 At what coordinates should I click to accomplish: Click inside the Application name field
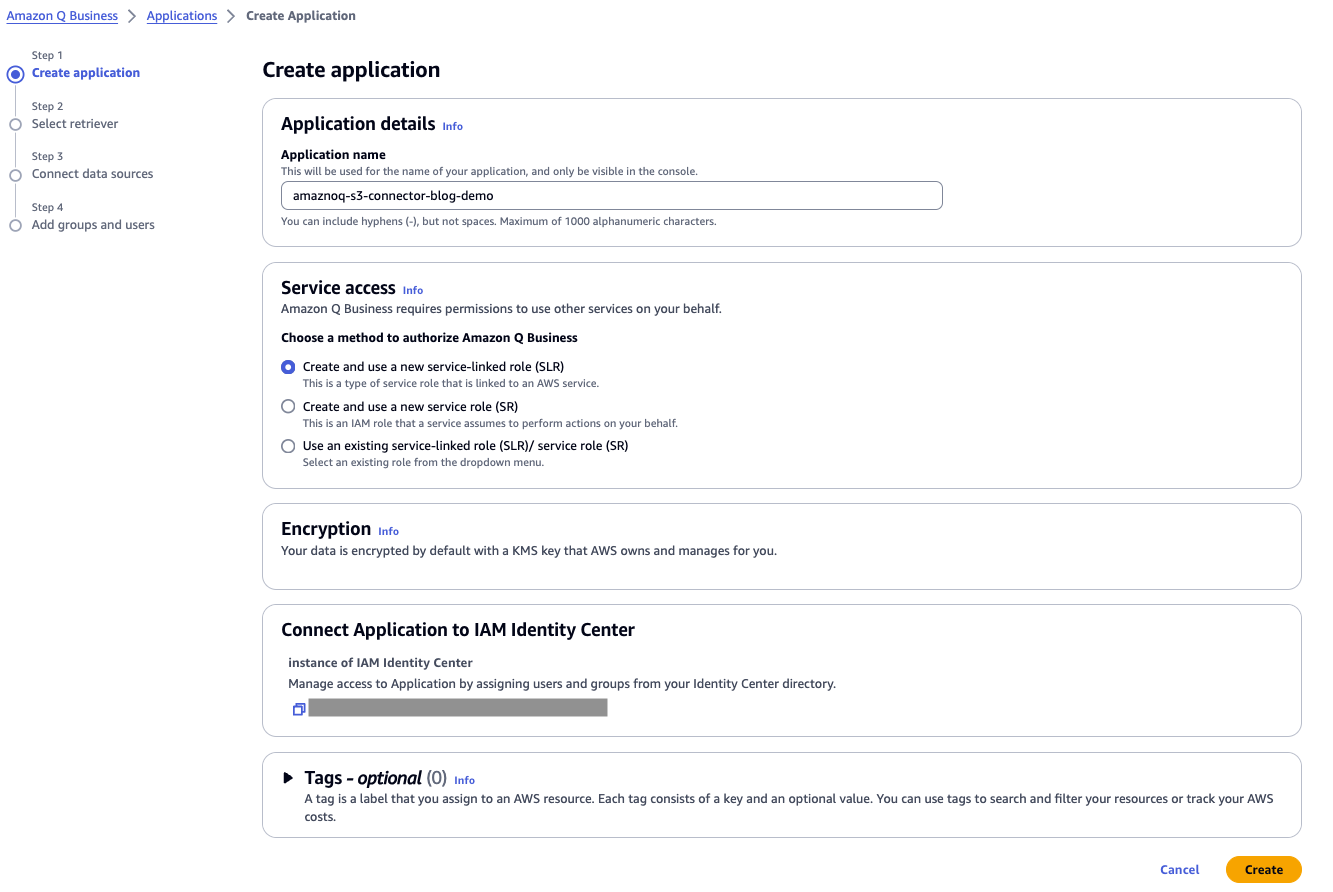(610, 195)
